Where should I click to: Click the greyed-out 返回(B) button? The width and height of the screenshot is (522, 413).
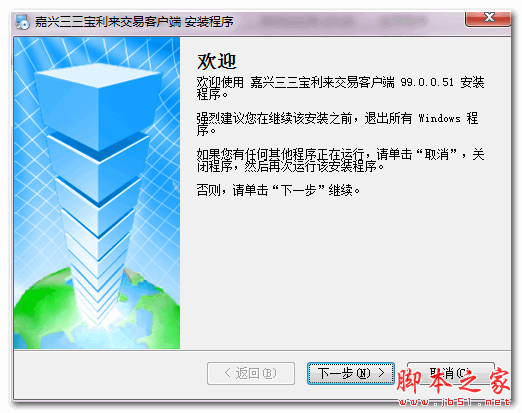pos(251,373)
